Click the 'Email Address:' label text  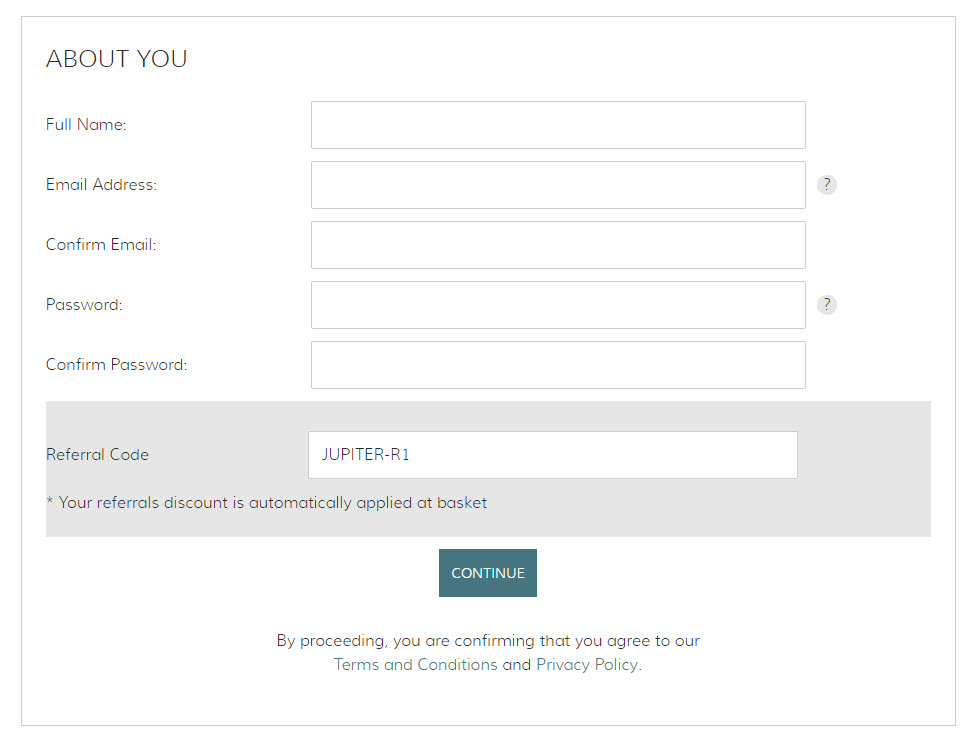coord(101,184)
